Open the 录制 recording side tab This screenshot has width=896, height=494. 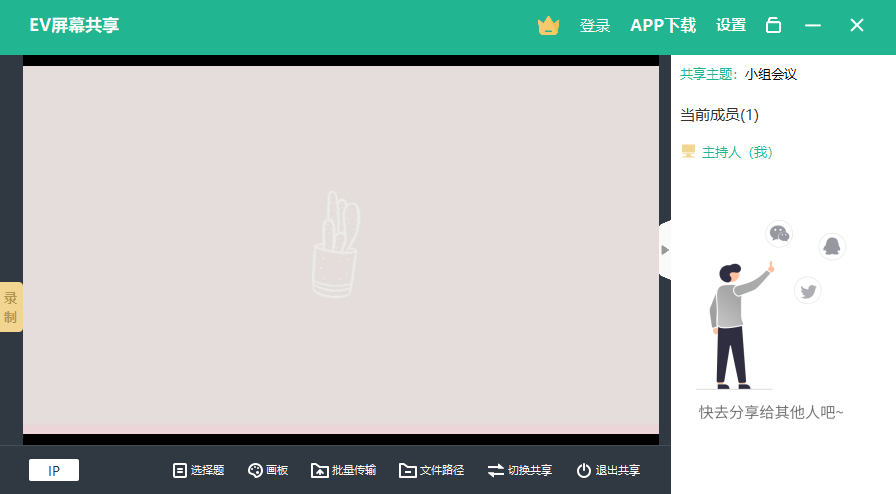click(11, 307)
